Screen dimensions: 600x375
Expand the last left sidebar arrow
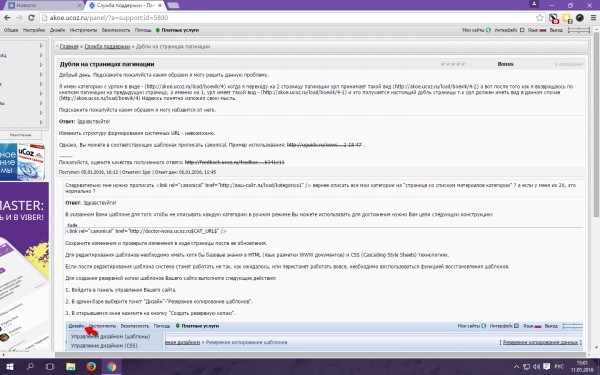point(41,122)
